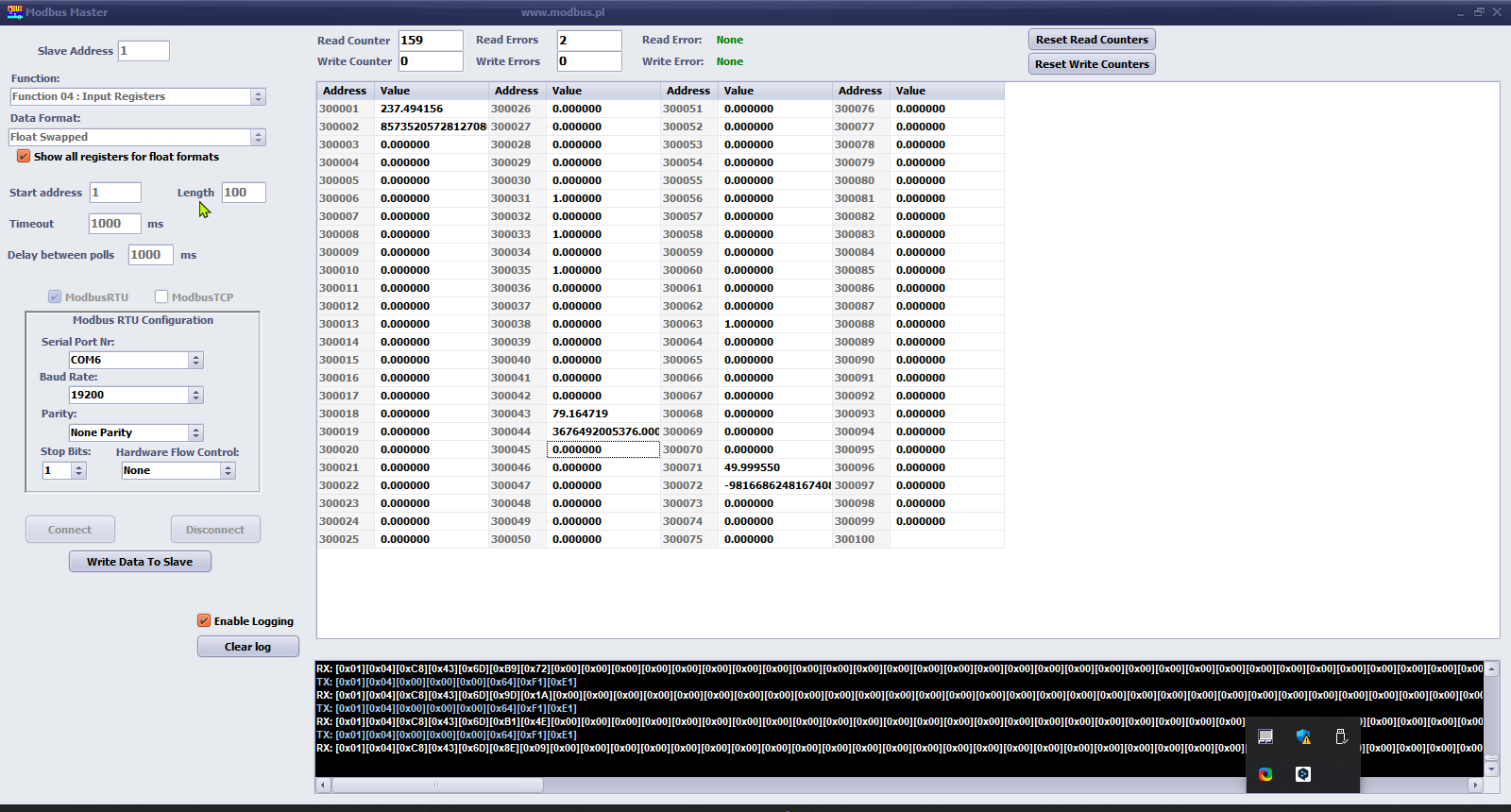
Task: Click the log scroll-right arrow
Action: pos(1476,785)
